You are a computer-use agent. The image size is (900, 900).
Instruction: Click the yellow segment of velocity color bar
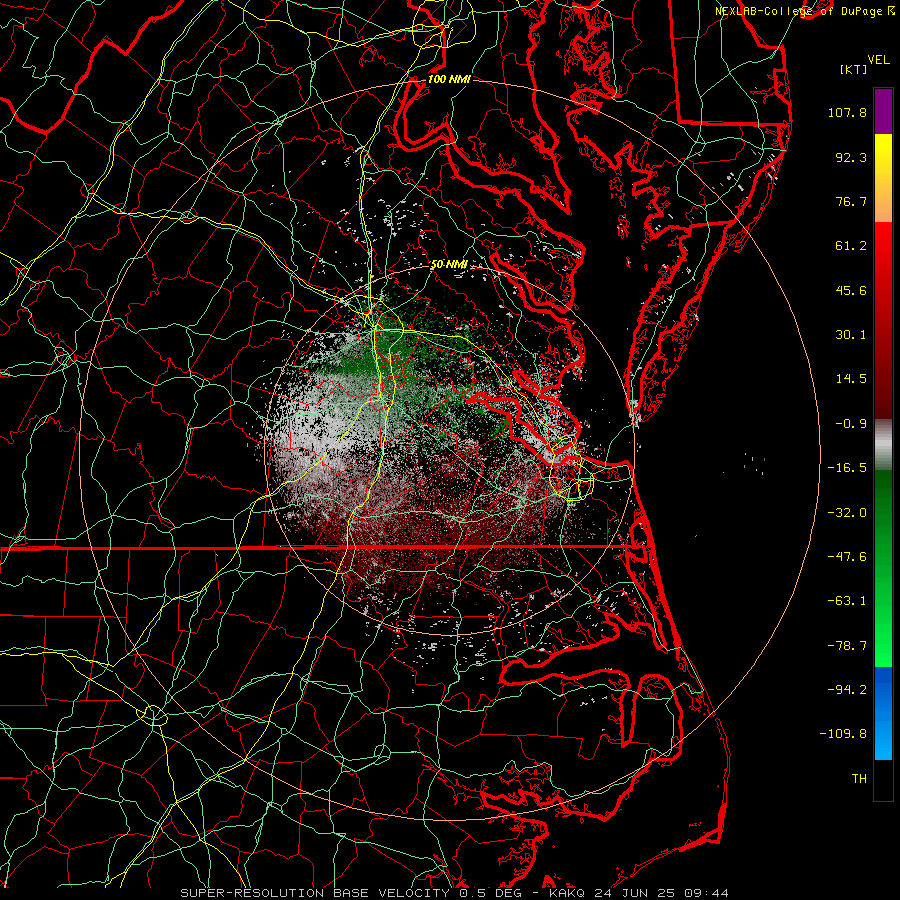[883, 156]
